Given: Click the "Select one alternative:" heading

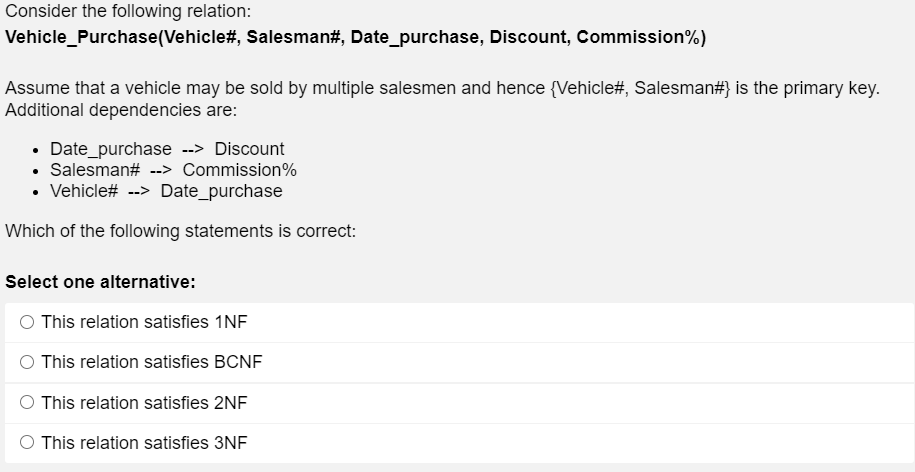Looking at the screenshot, I should coord(100,282).
